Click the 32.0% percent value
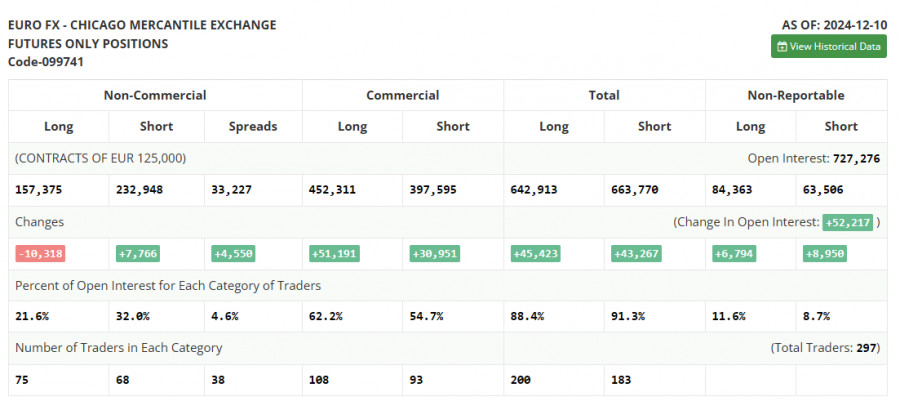900x401 pixels. (x=132, y=316)
